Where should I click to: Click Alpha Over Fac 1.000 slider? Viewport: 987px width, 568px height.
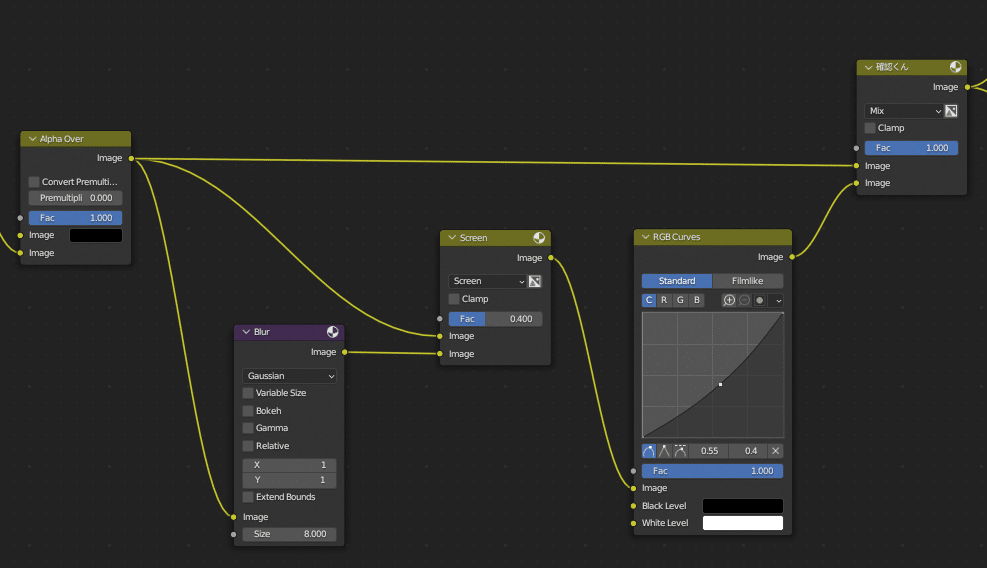[x=76, y=218]
